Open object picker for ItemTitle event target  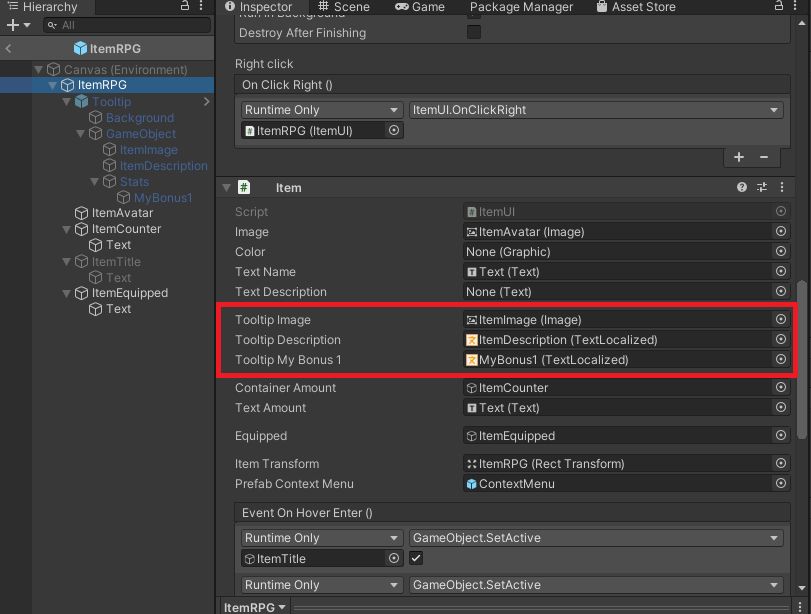pyautogui.click(x=394, y=558)
